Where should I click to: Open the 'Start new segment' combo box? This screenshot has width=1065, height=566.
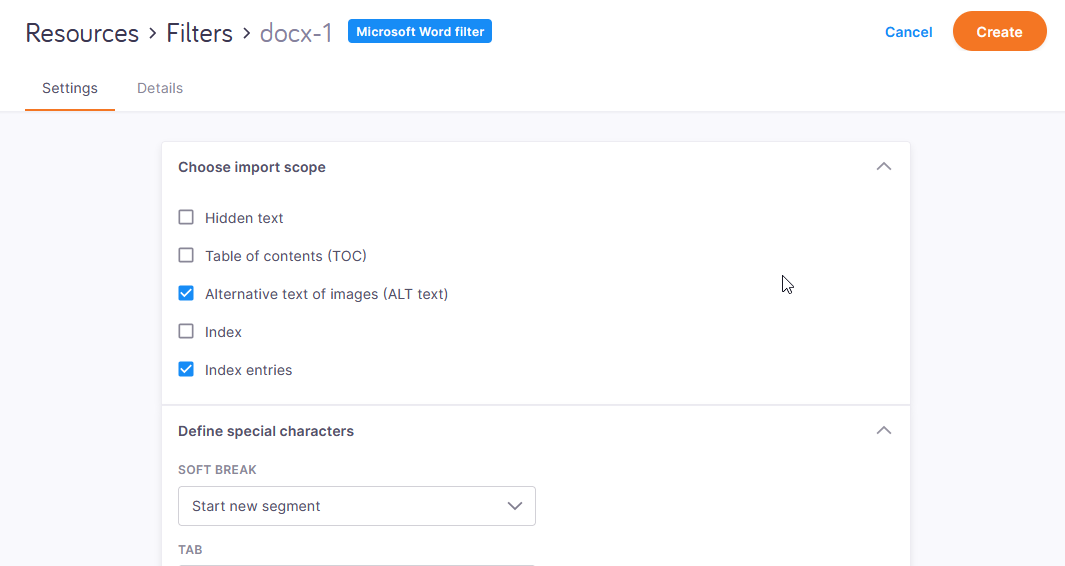(356, 506)
